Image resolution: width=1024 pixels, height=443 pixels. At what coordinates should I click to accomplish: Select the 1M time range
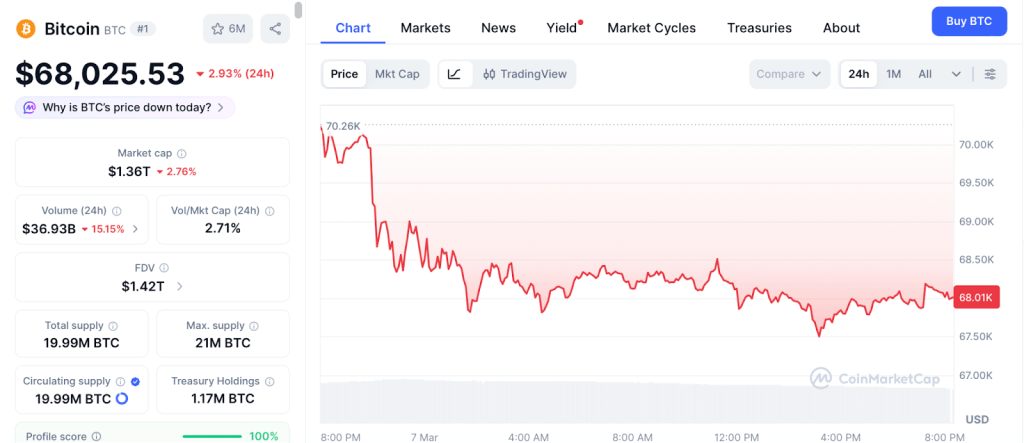pyautogui.click(x=894, y=74)
